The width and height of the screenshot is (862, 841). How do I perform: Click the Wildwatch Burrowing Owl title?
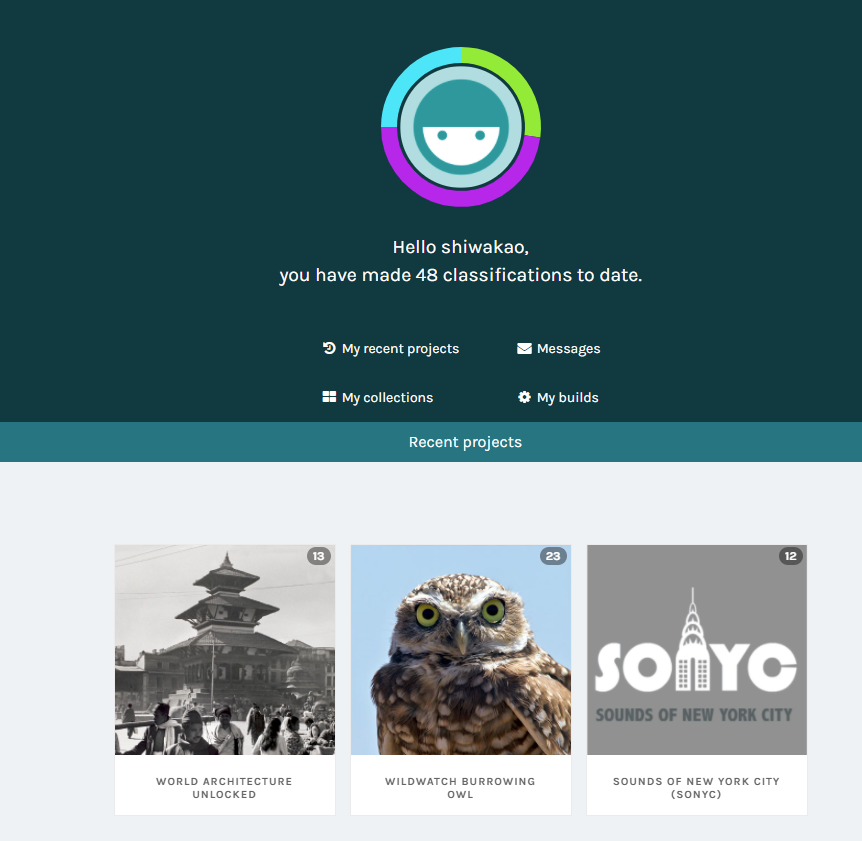(x=460, y=788)
